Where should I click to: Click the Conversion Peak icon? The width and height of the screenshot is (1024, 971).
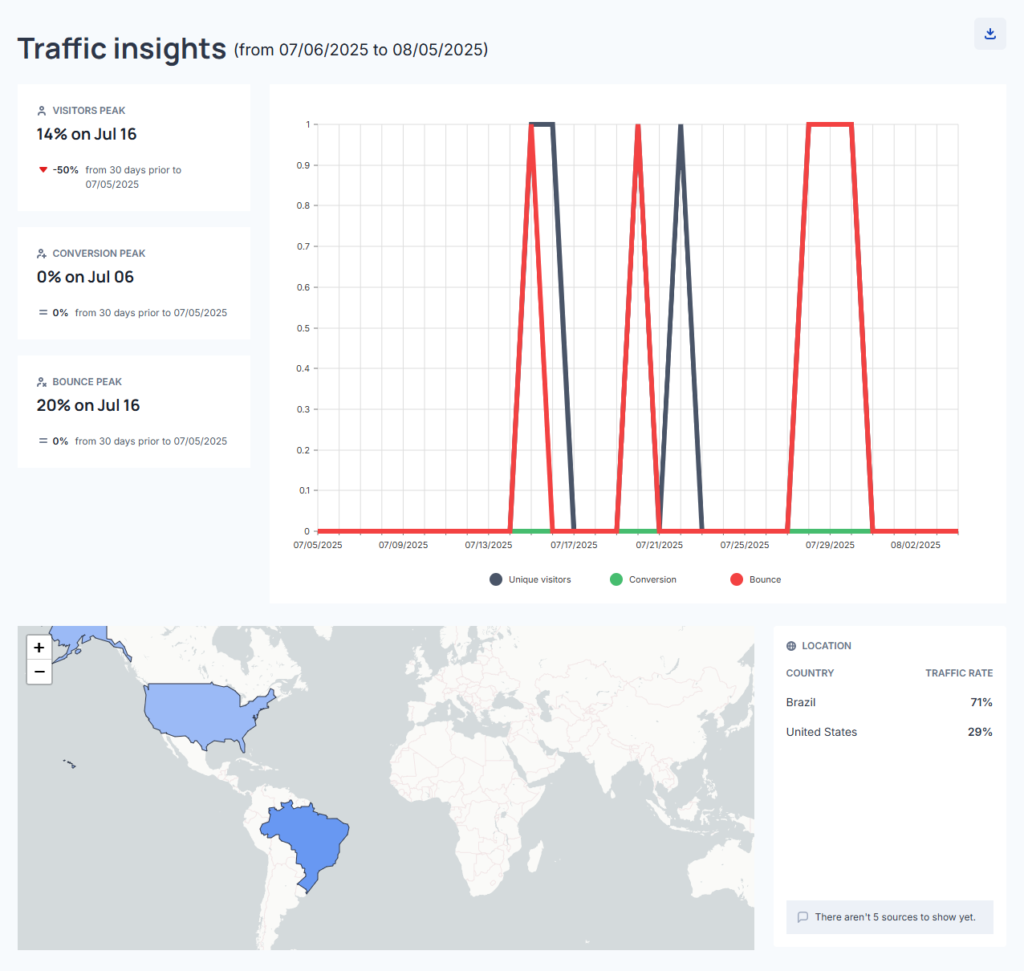pos(42,254)
